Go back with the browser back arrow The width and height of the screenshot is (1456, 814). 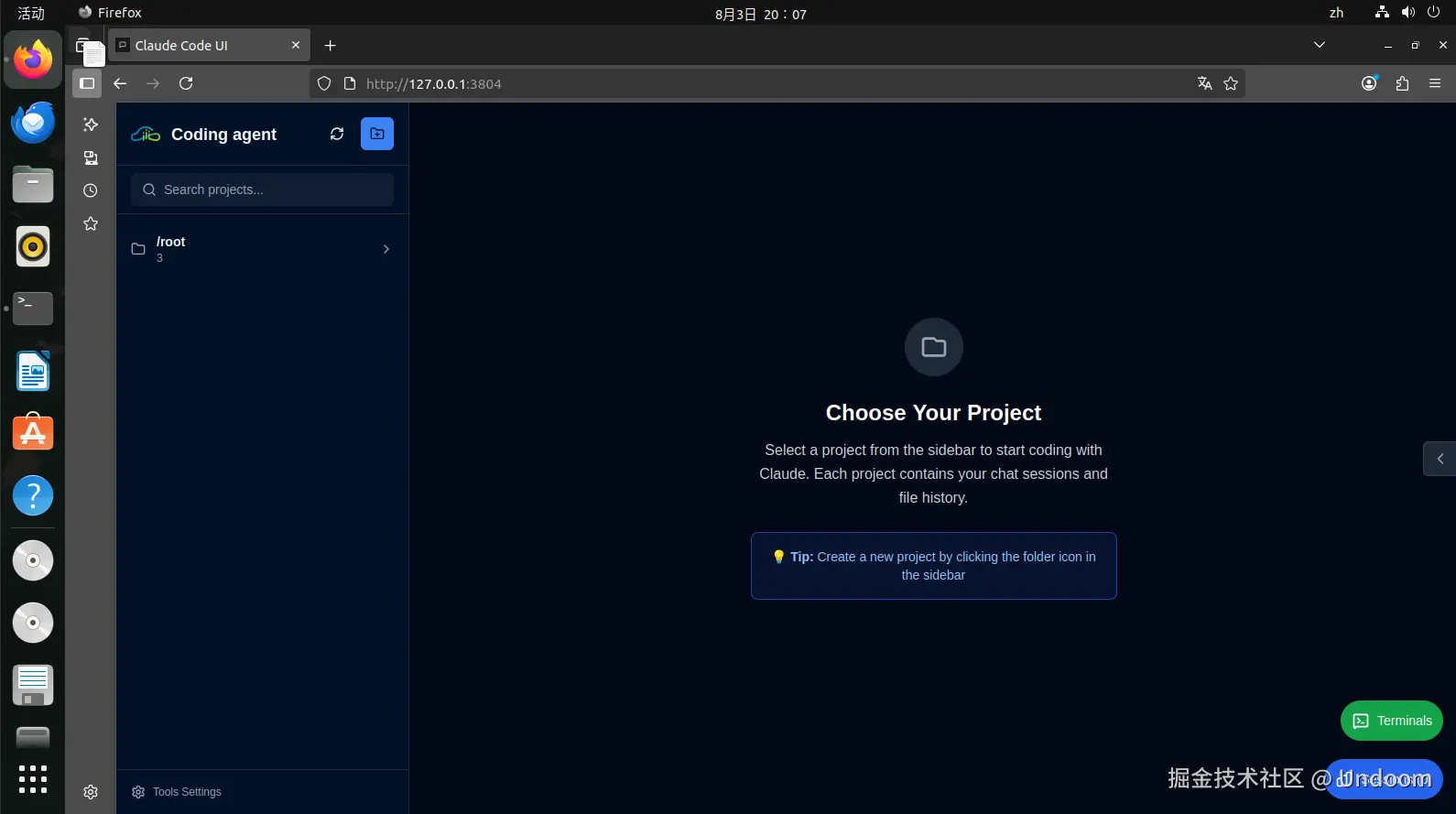[x=120, y=83]
